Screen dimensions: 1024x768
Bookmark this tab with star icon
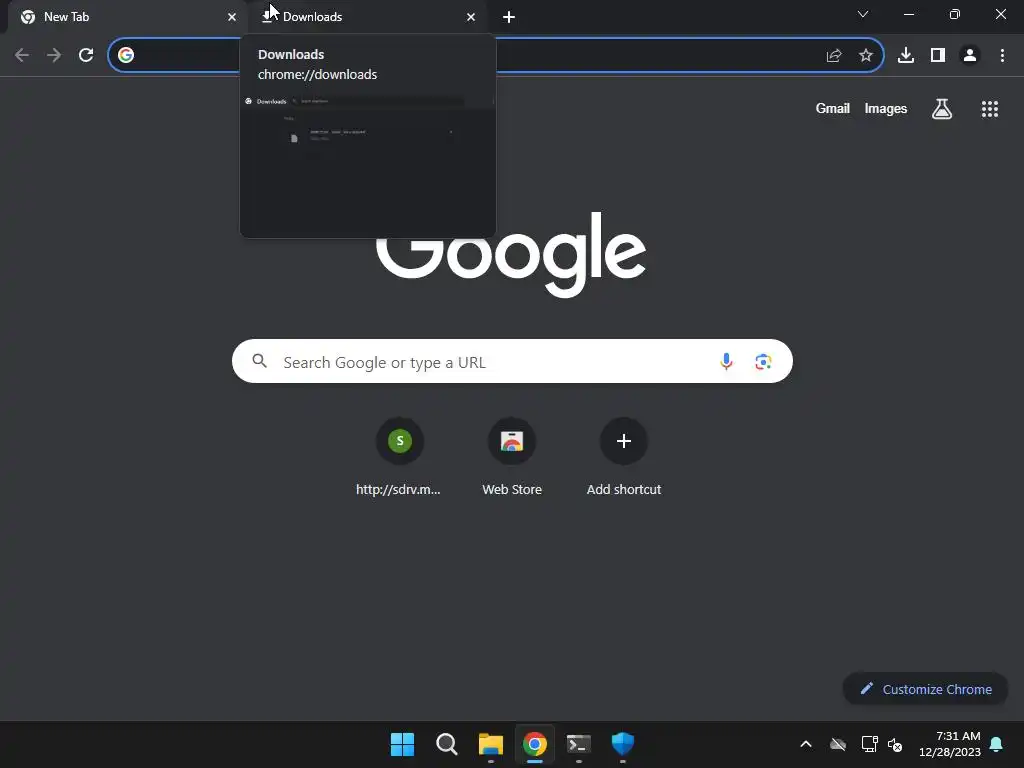[x=866, y=56]
